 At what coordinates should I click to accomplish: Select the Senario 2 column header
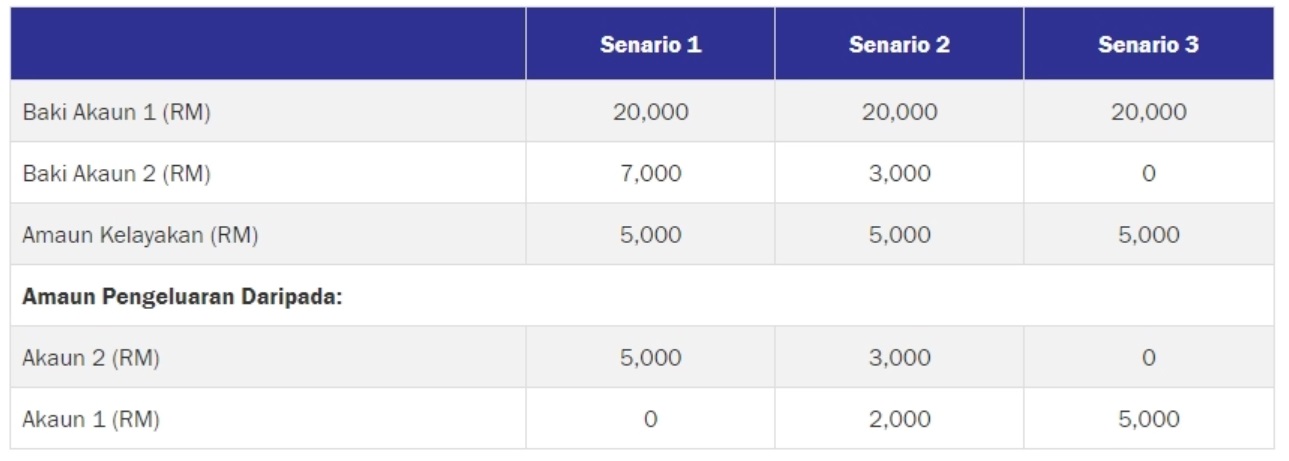[x=899, y=45]
